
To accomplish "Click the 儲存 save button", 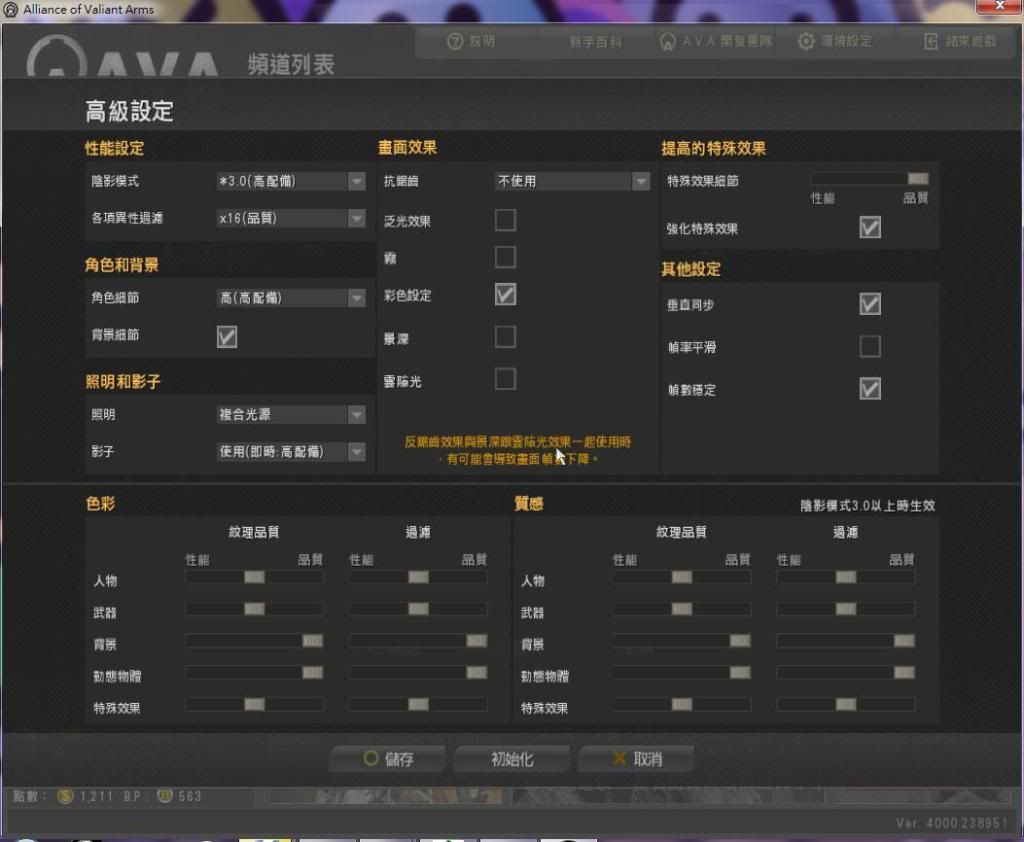I will click(389, 759).
